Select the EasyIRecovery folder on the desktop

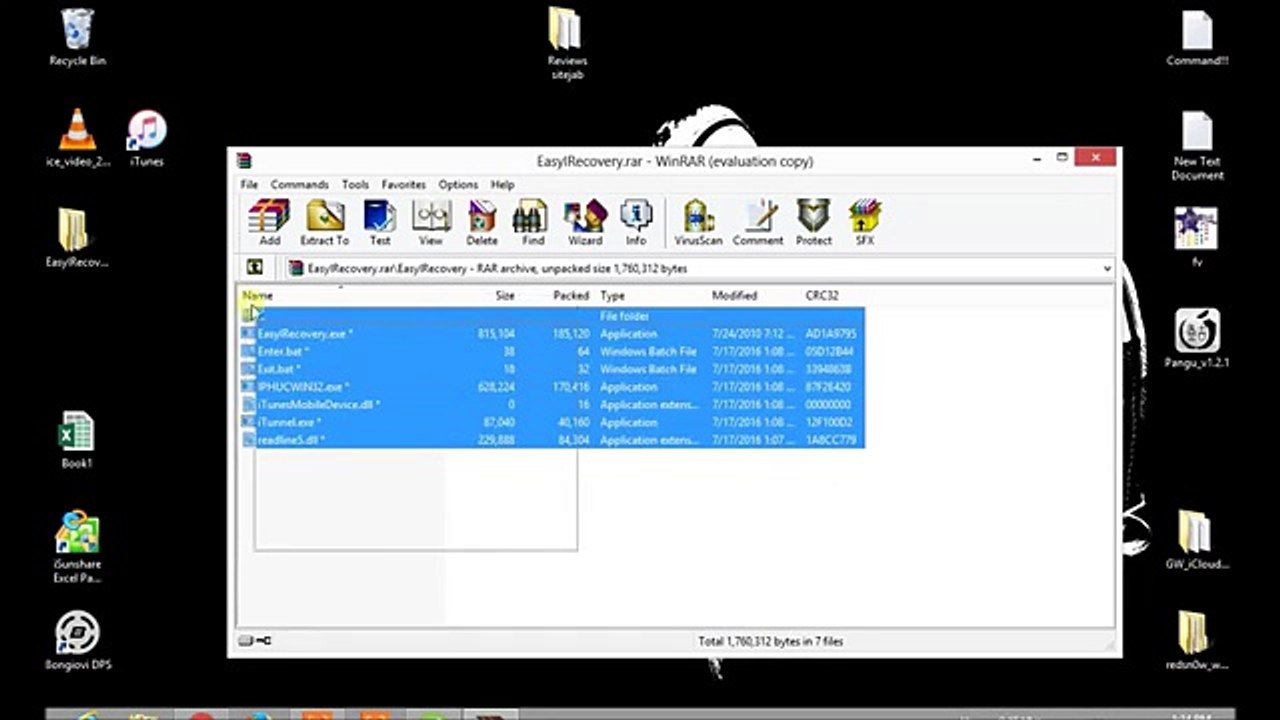pos(76,238)
